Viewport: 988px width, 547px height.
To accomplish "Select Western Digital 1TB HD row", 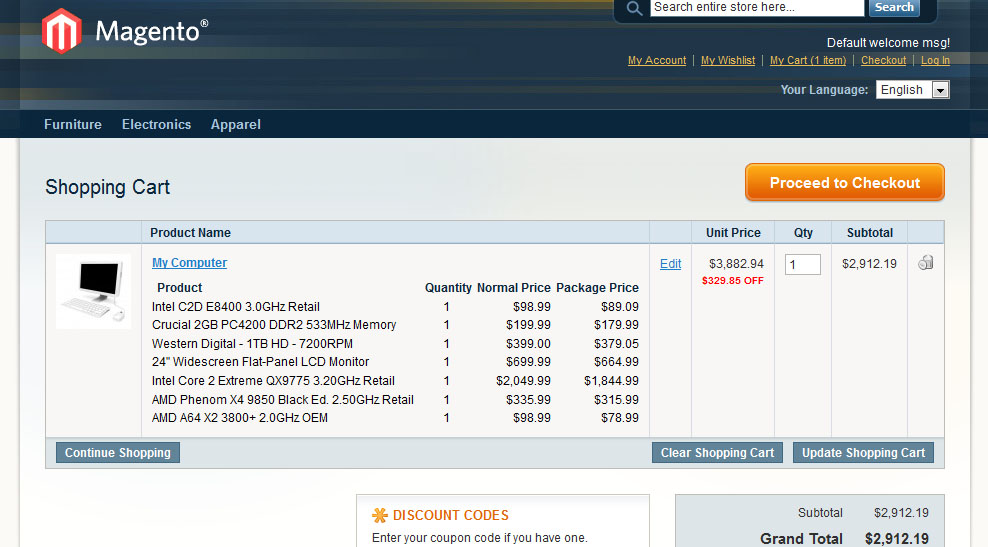I will [395, 344].
